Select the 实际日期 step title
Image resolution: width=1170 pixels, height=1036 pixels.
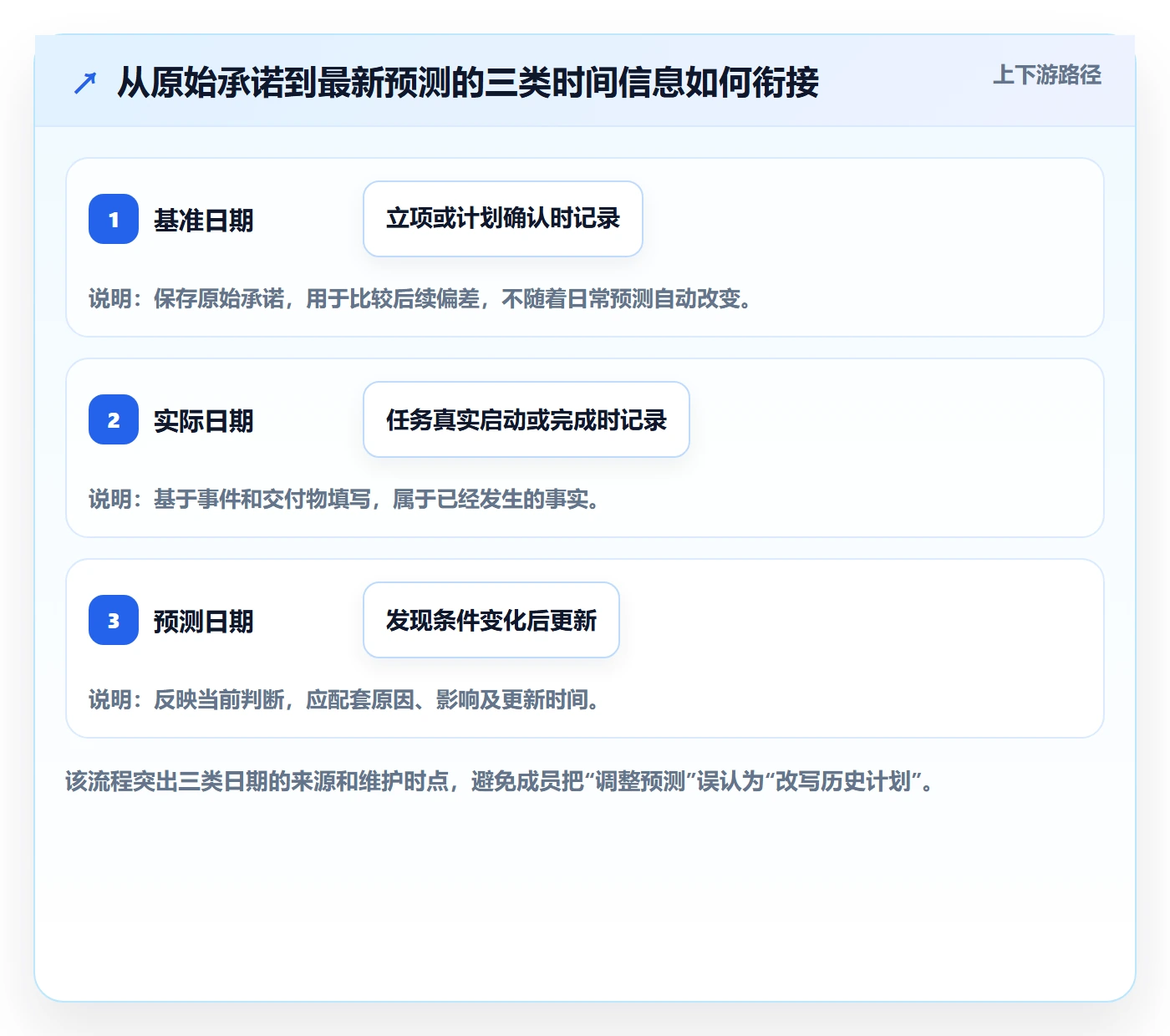[204, 421]
